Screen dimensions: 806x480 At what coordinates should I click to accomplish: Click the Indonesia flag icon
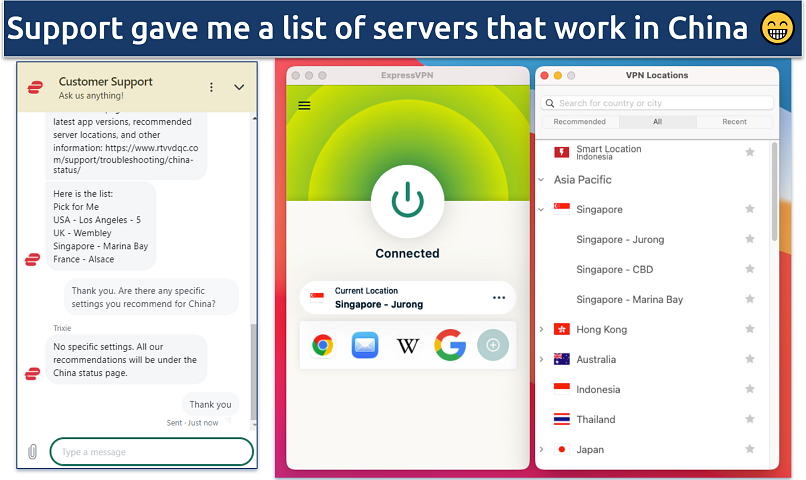coord(561,389)
